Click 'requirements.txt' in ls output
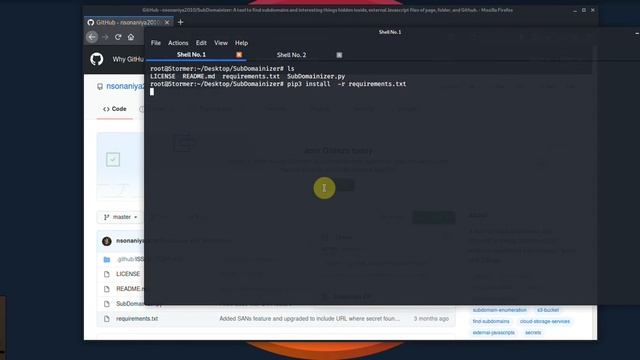Screen dimensions: 640x360 tap(251, 76)
